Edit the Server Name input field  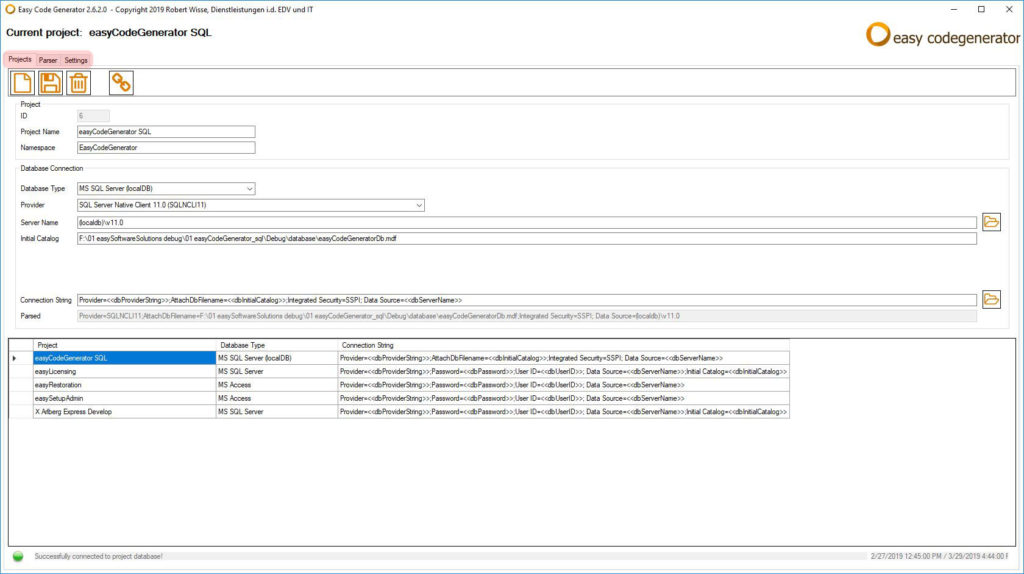click(x=526, y=223)
